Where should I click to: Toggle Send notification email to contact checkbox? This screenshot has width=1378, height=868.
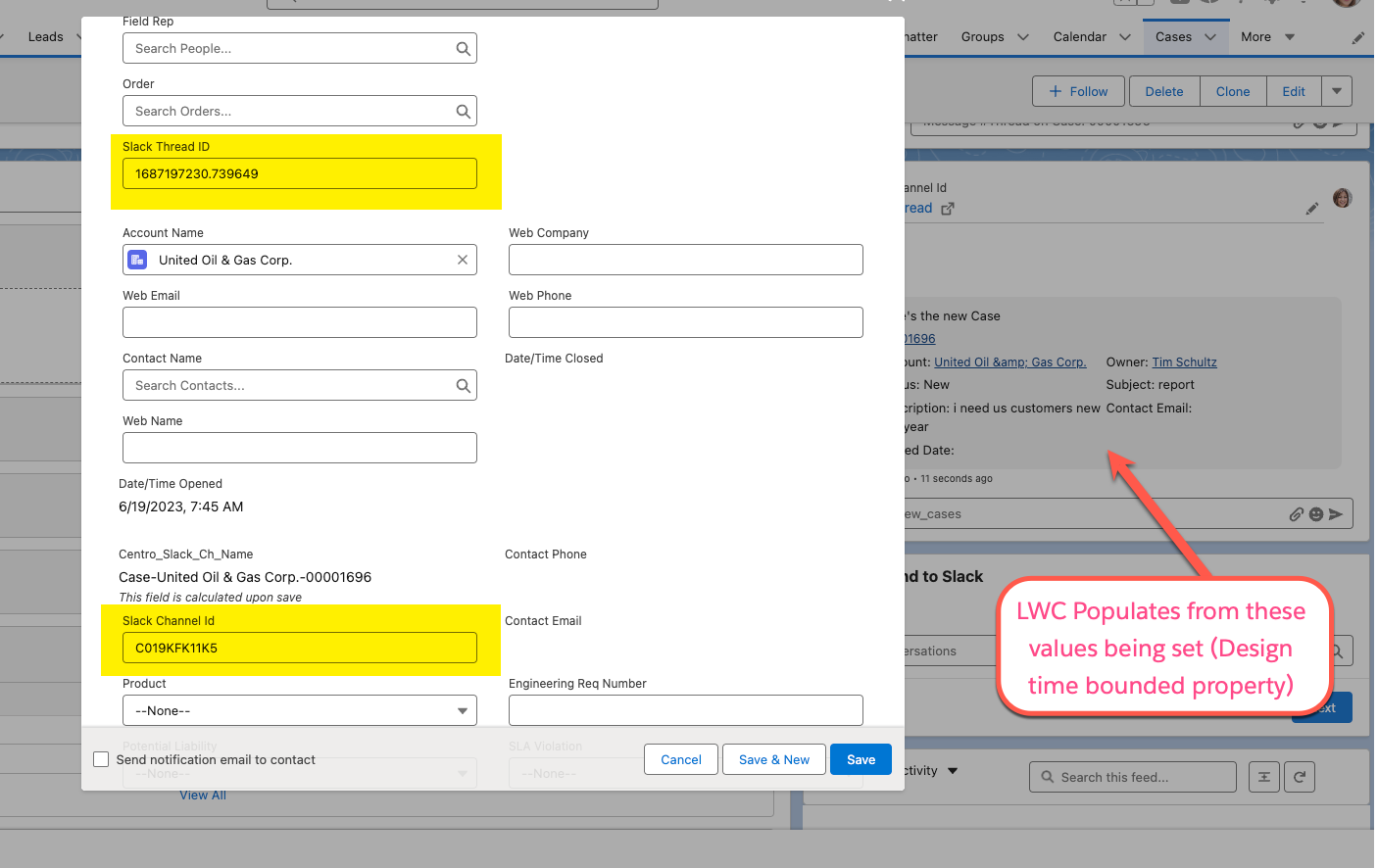[101, 759]
